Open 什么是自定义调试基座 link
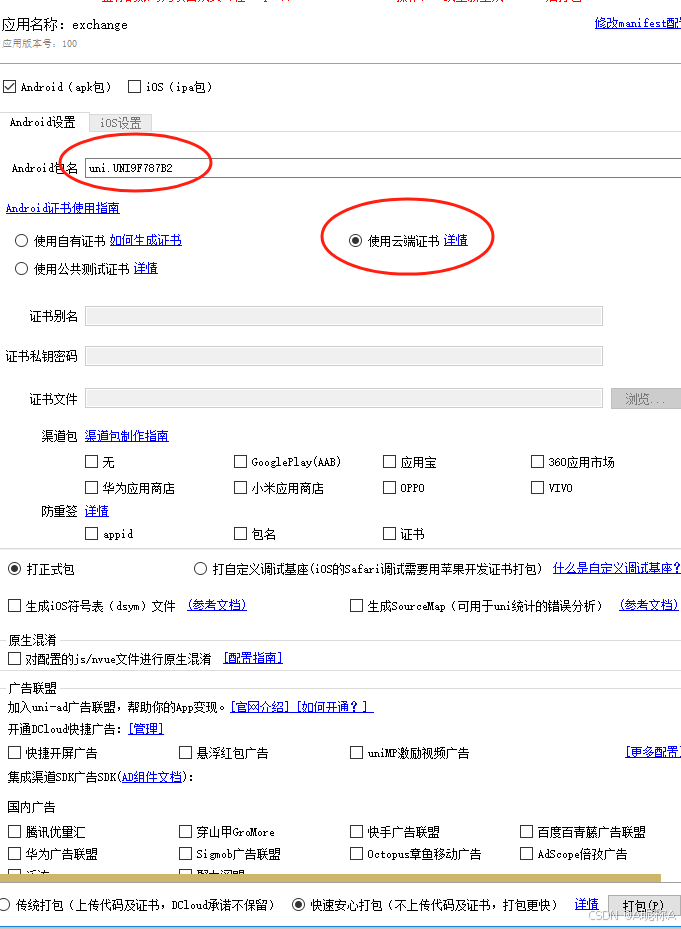 coord(616,568)
